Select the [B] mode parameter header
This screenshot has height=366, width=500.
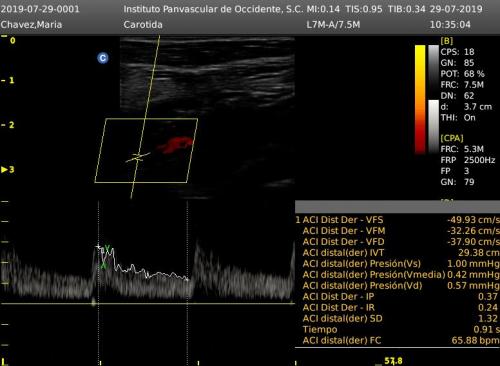tap(447, 41)
